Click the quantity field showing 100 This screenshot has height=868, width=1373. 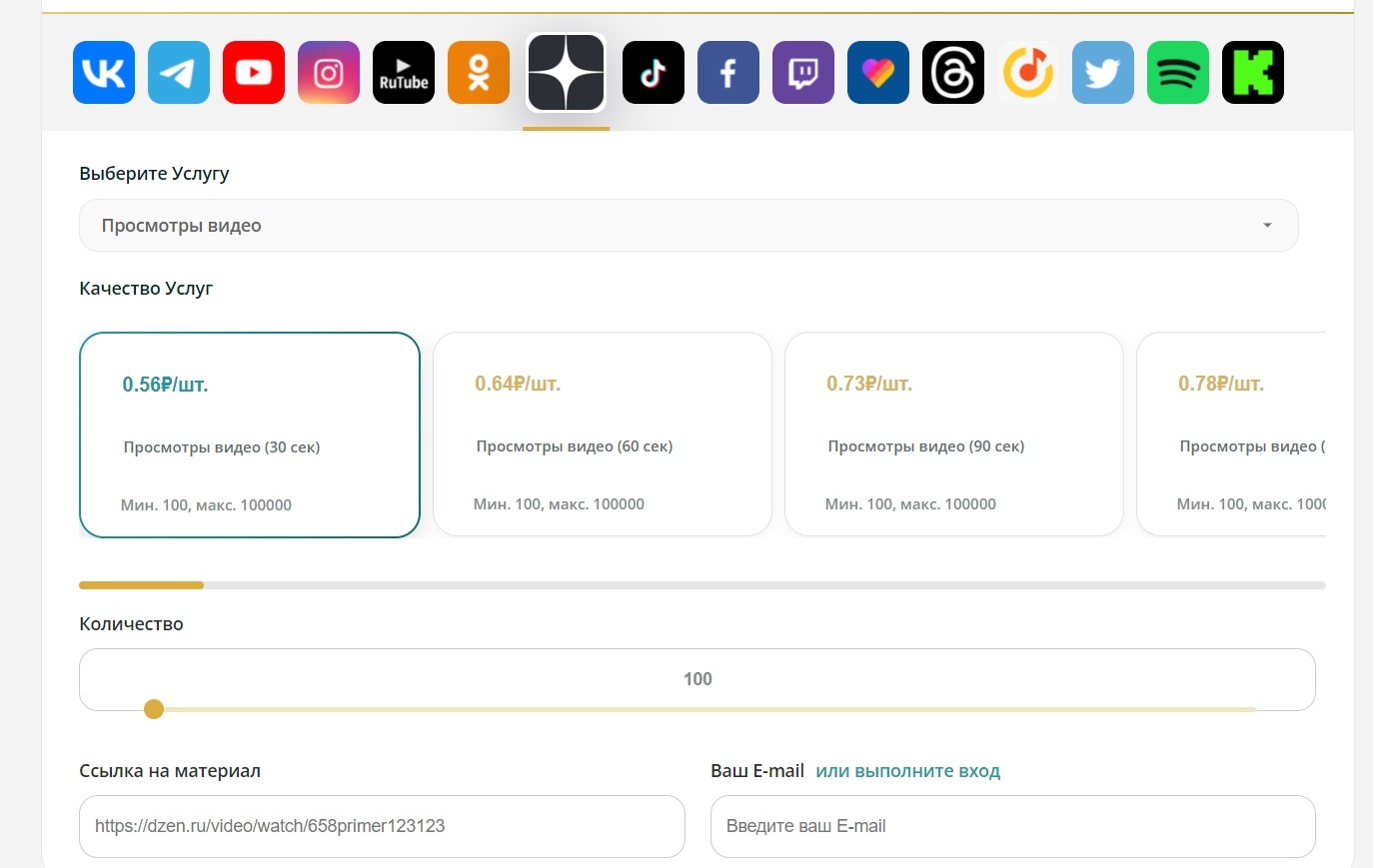(697, 679)
